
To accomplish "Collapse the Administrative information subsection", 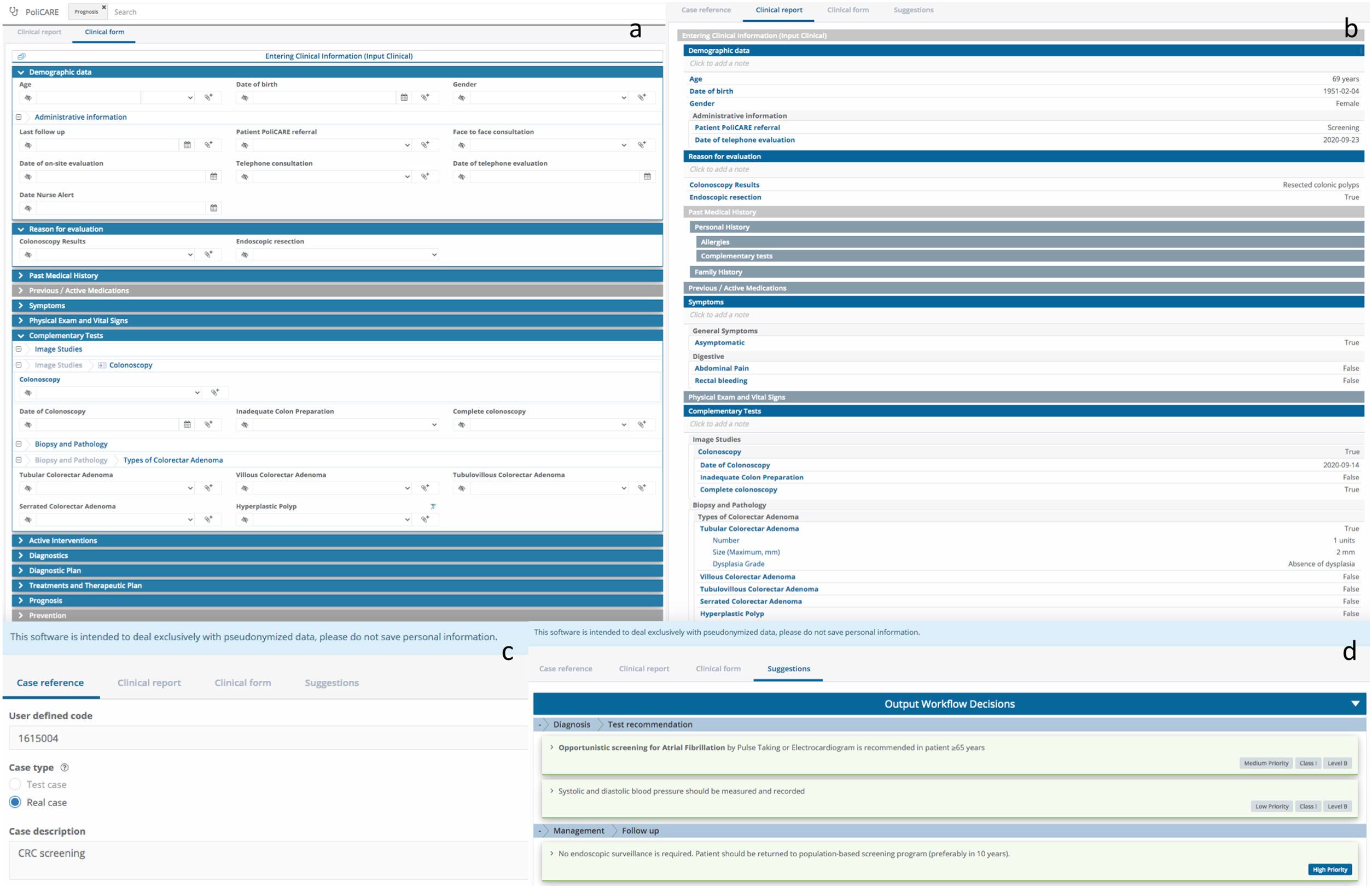I will [19, 117].
